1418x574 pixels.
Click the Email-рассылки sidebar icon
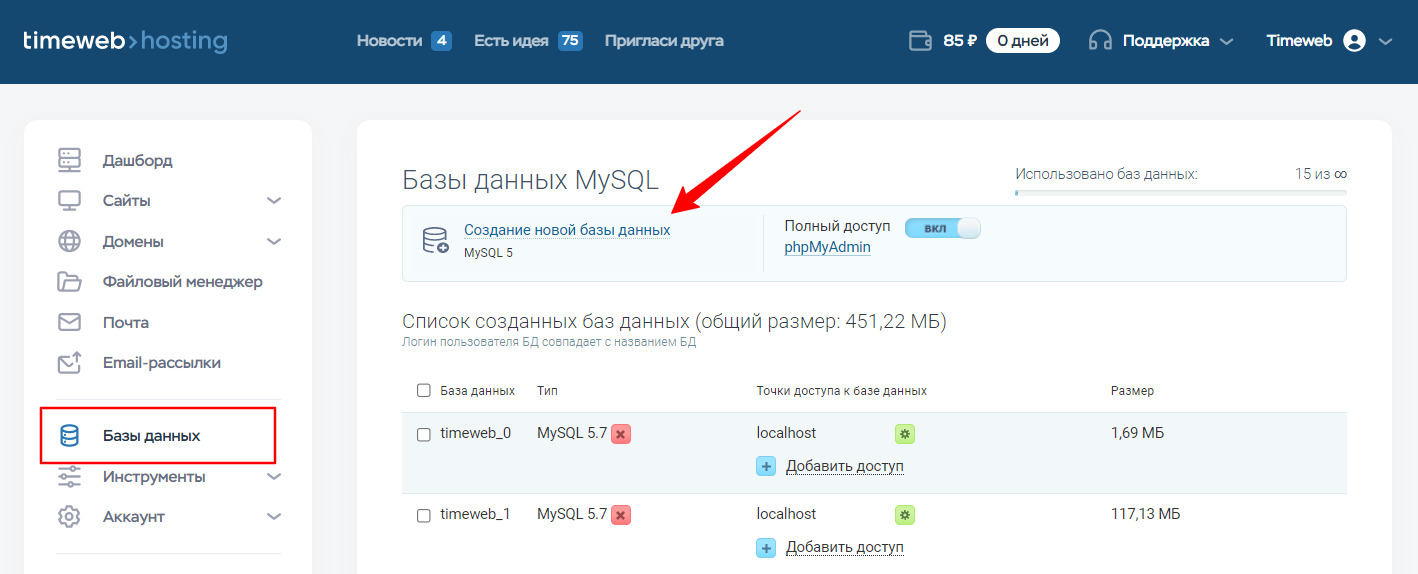pos(69,363)
